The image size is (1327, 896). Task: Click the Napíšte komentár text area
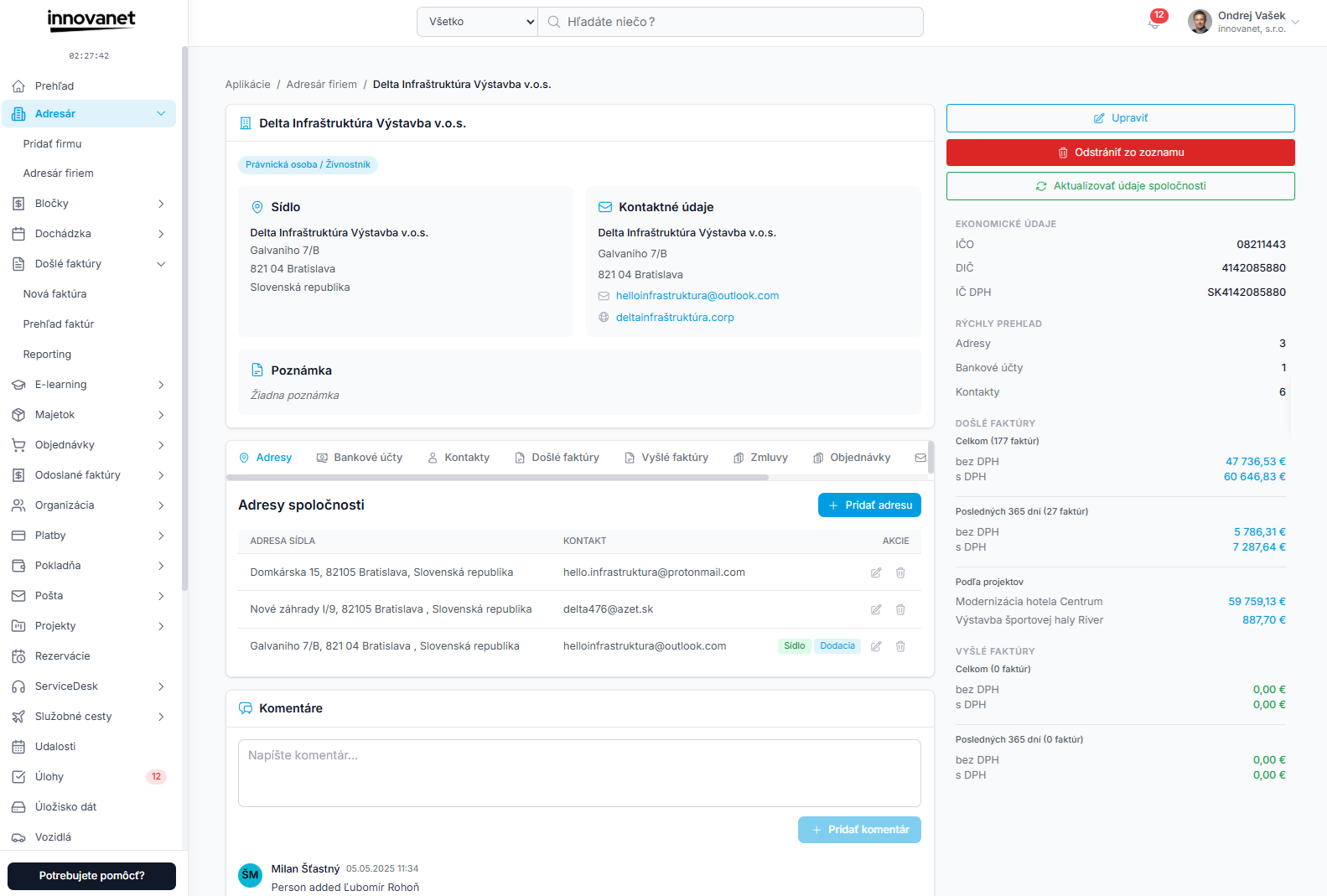[x=579, y=773]
